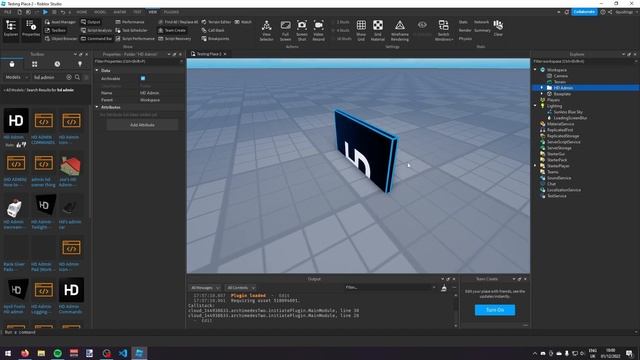Collapse the Lighting tree node
Viewport: 640px width, 360px height.
[536, 106]
